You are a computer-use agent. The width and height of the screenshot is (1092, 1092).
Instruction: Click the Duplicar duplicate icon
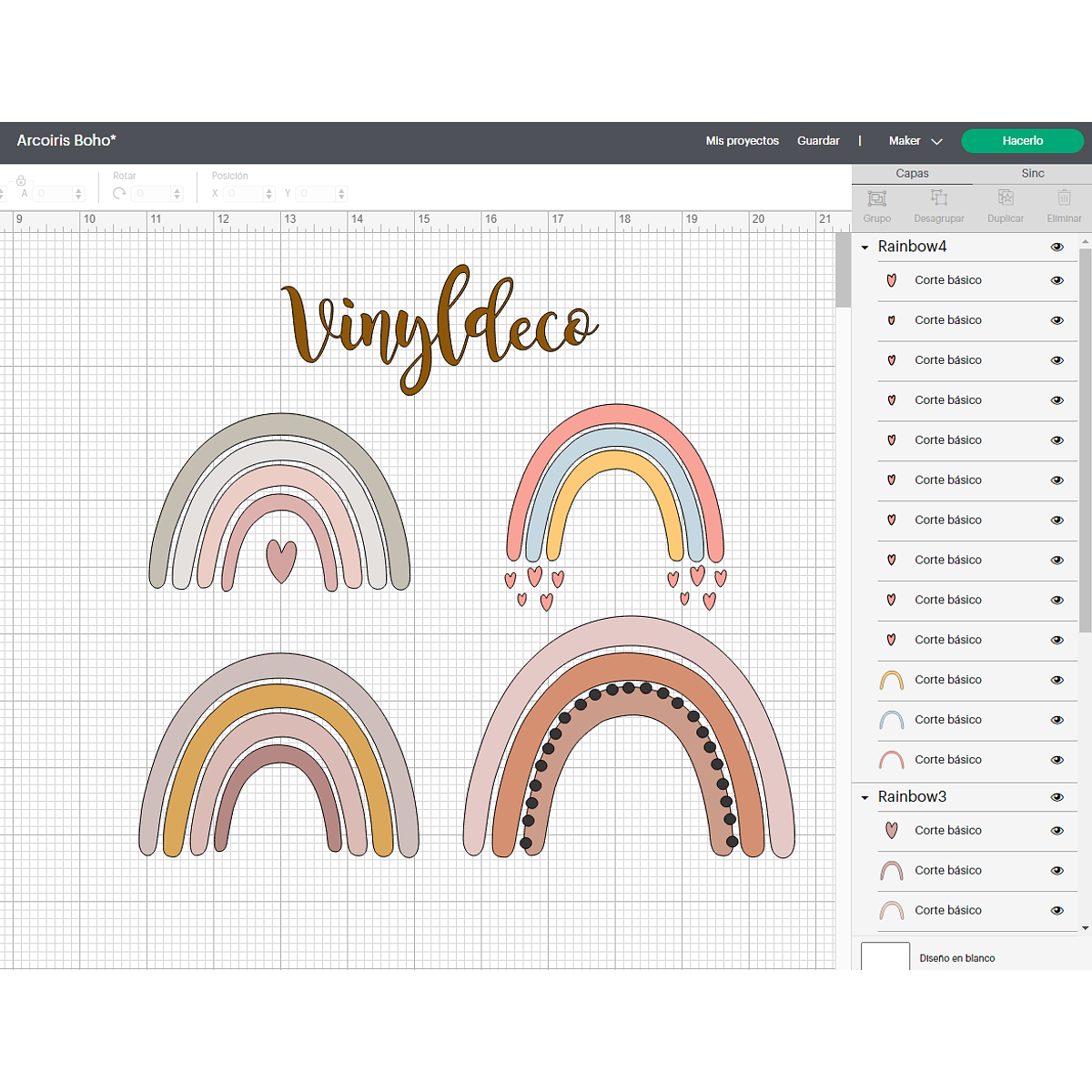coord(1006,198)
